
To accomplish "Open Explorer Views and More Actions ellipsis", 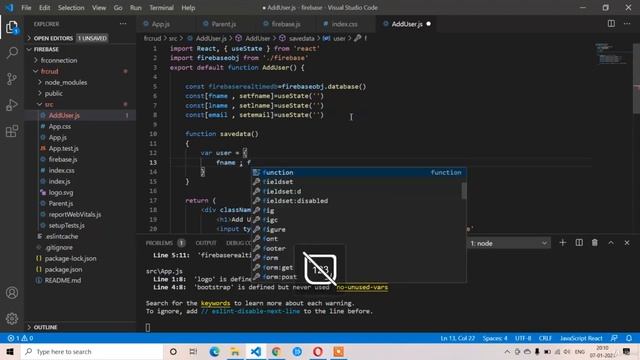I will pyautogui.click(x=123, y=24).
